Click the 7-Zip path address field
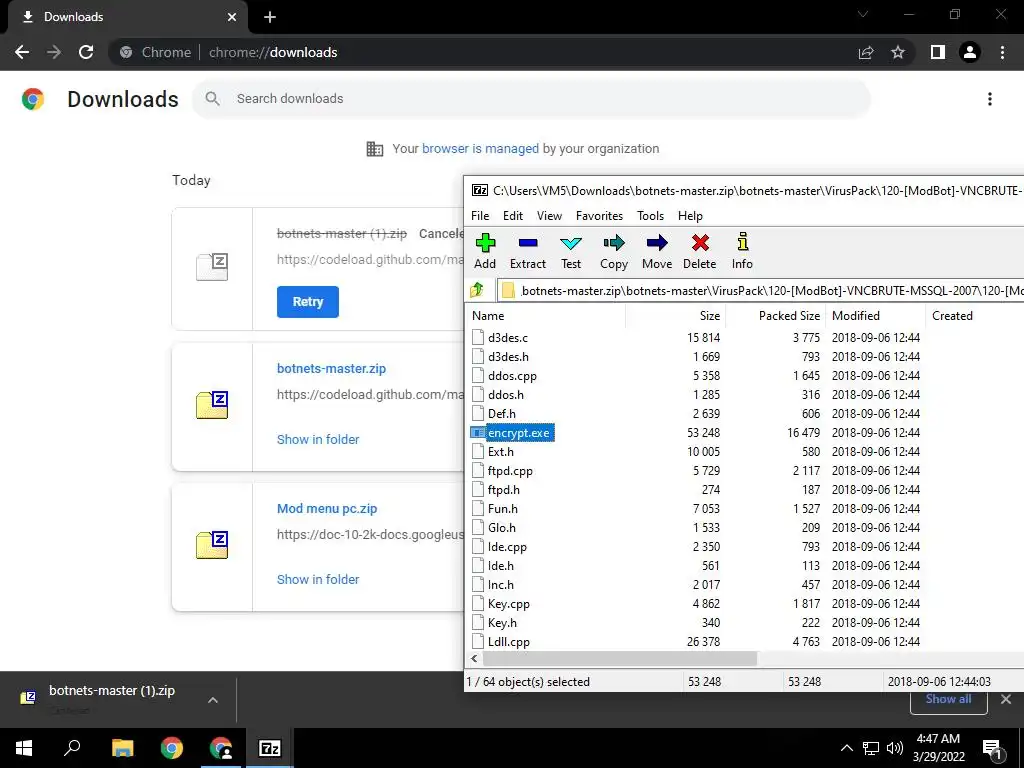Viewport: 1024px width, 768px height. coord(761,291)
